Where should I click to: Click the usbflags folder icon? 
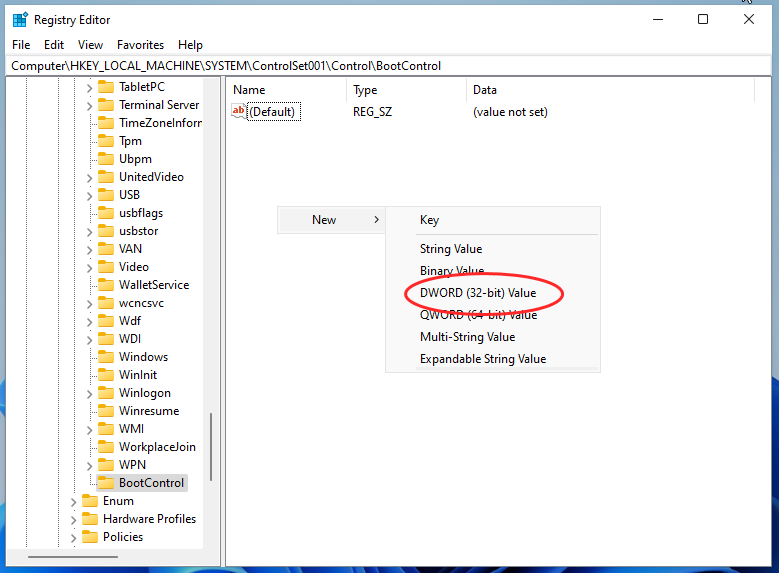pyautogui.click(x=106, y=213)
